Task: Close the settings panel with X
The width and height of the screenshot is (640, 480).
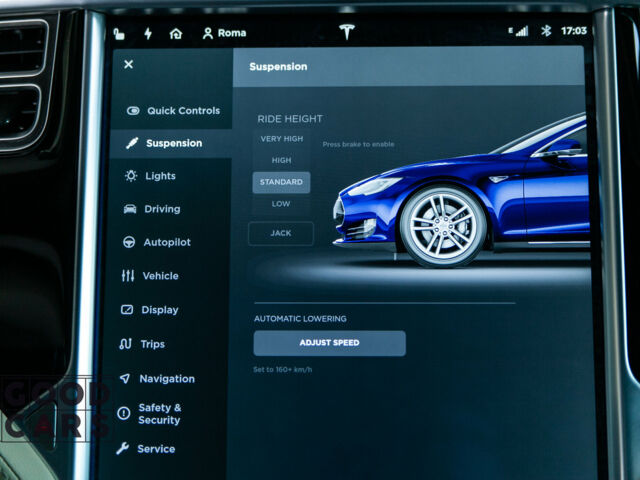Action: (x=129, y=64)
